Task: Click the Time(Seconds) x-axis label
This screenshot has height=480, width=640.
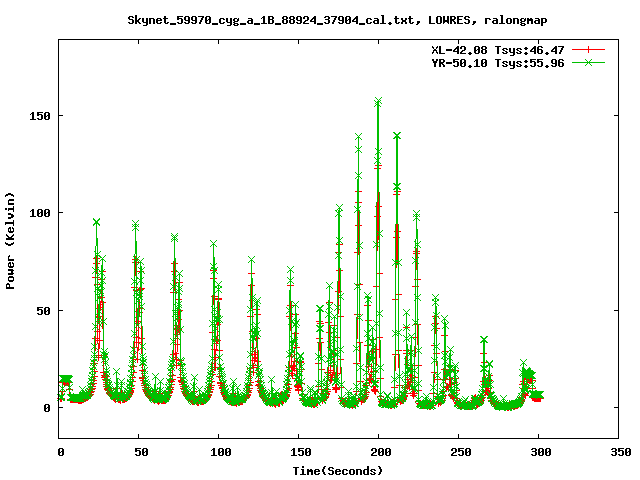Action: pos(338,471)
